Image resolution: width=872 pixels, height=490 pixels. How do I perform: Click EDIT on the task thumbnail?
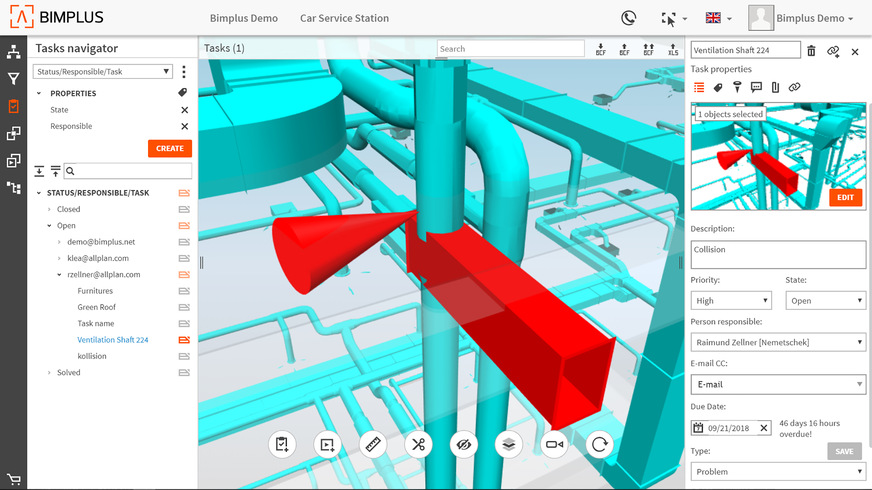[845, 197]
